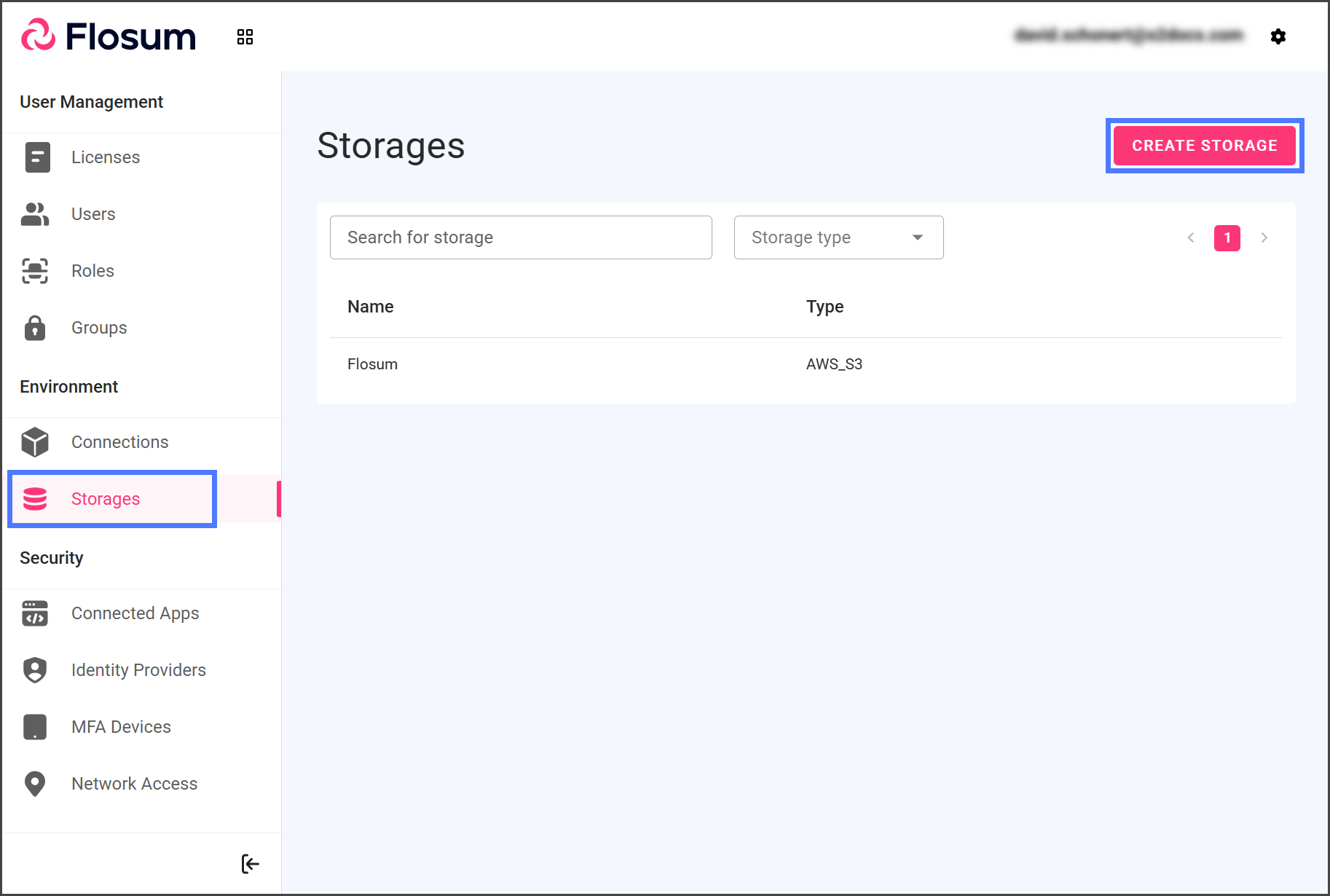Select page 1 in pagination
The height and width of the screenshot is (896, 1330).
(x=1227, y=237)
